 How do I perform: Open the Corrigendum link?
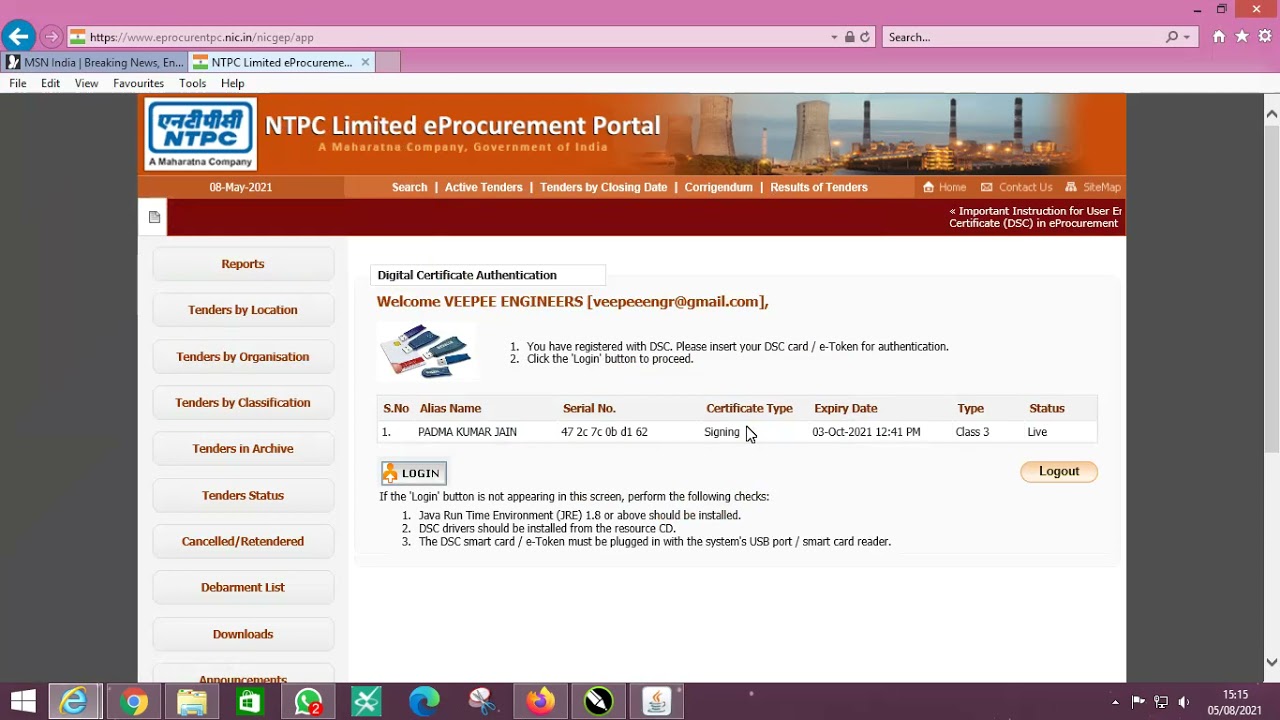coord(718,187)
